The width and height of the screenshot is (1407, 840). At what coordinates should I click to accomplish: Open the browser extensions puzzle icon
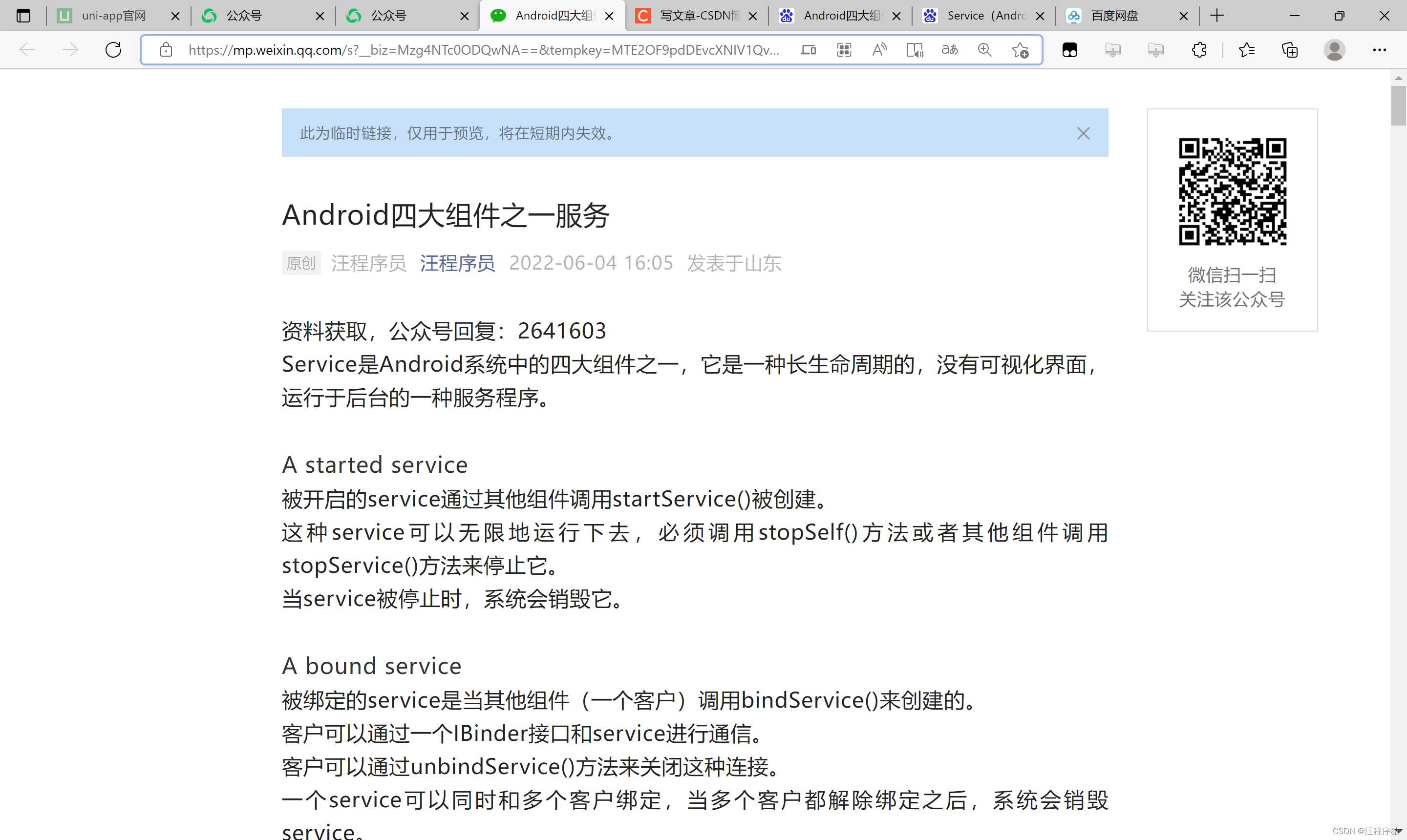[1199, 50]
